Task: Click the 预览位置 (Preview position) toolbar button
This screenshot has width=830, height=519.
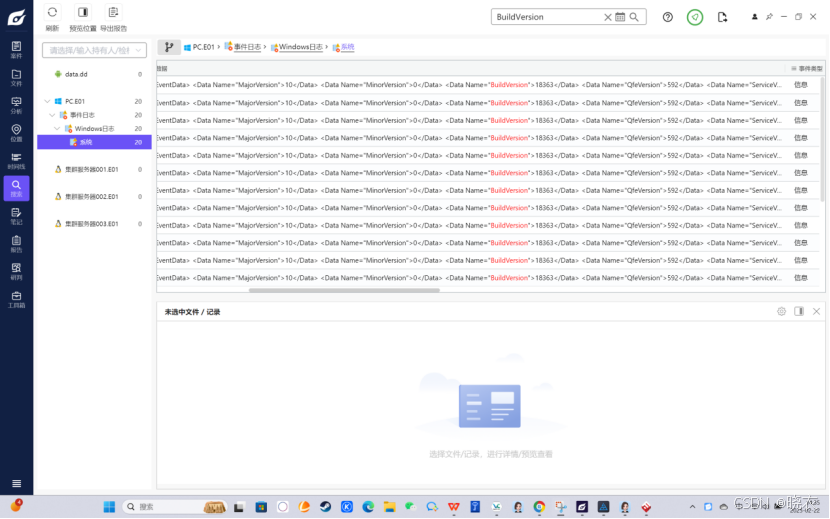Action: pos(83,18)
